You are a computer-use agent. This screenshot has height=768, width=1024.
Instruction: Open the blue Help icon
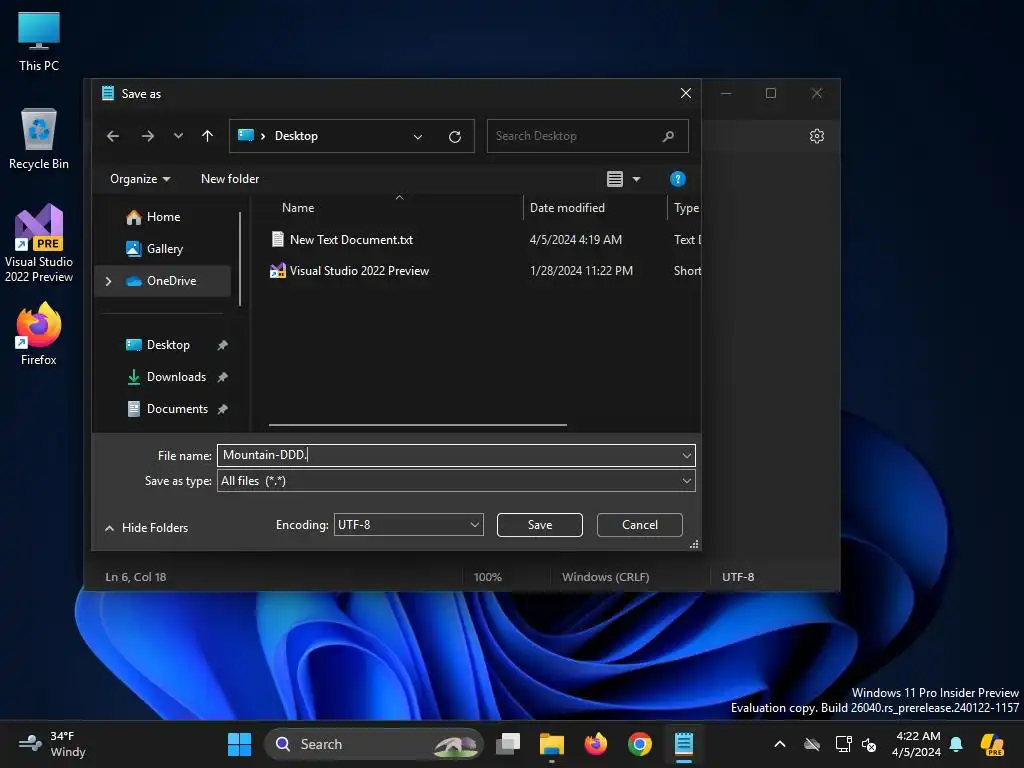pyautogui.click(x=677, y=179)
